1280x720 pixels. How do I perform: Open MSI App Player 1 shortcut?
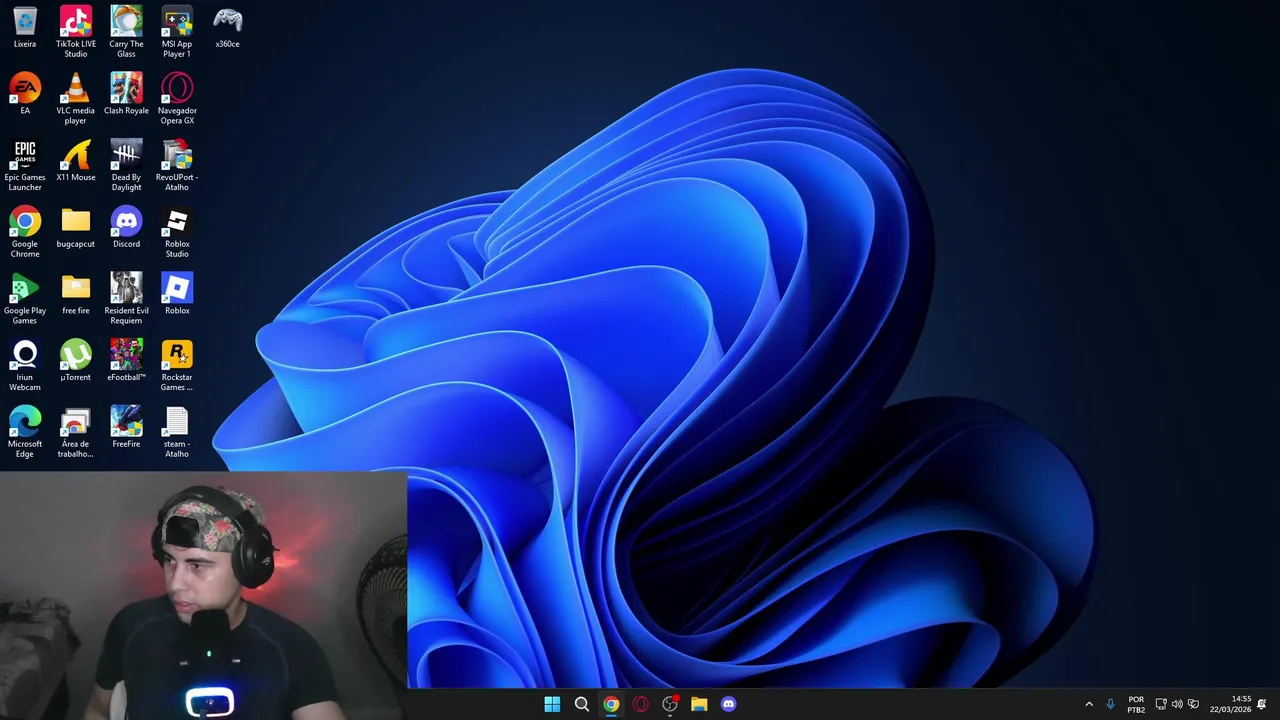(177, 32)
